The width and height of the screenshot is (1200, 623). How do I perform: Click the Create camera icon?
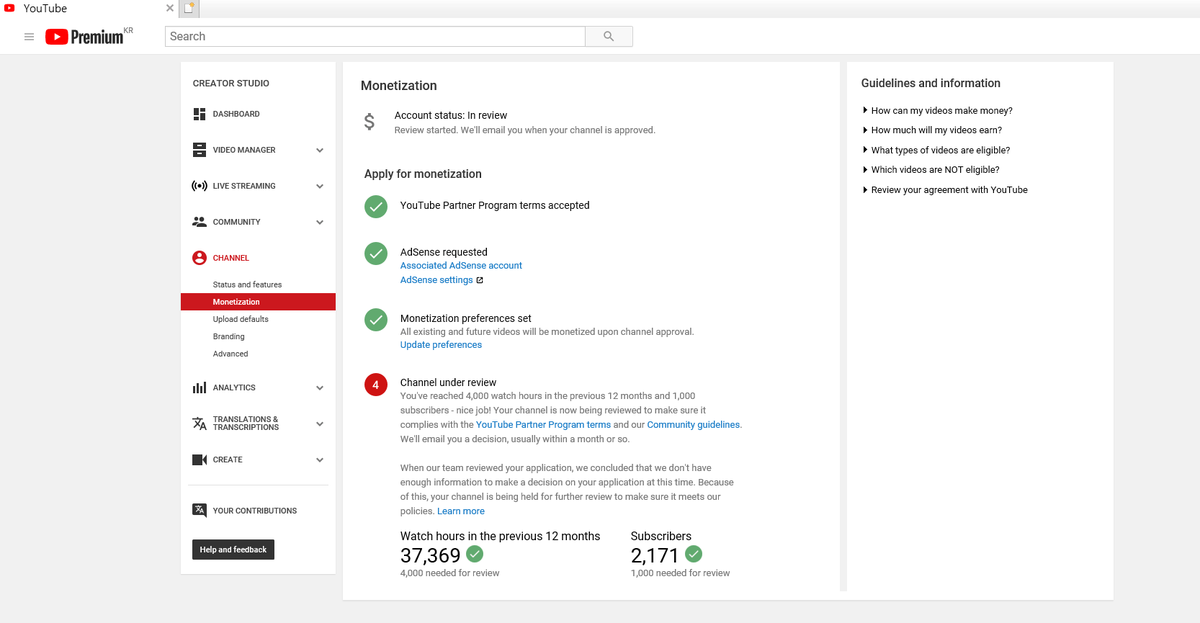(199, 460)
